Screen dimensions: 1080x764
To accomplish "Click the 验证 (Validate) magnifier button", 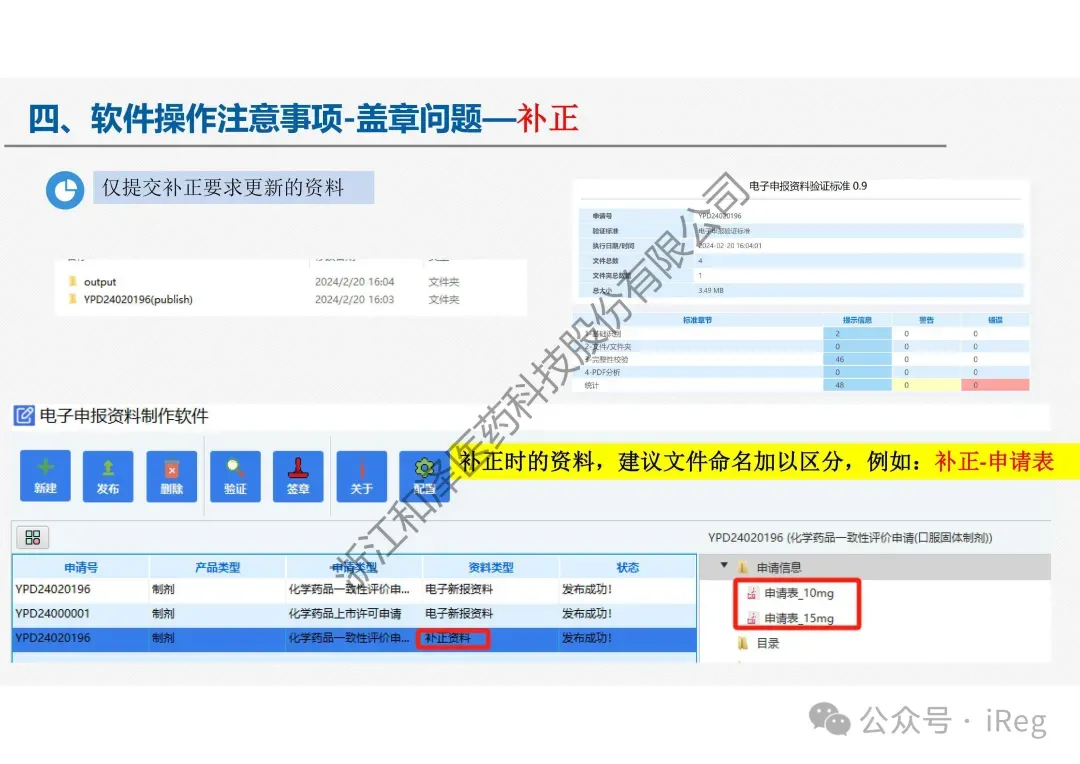I will (x=235, y=475).
